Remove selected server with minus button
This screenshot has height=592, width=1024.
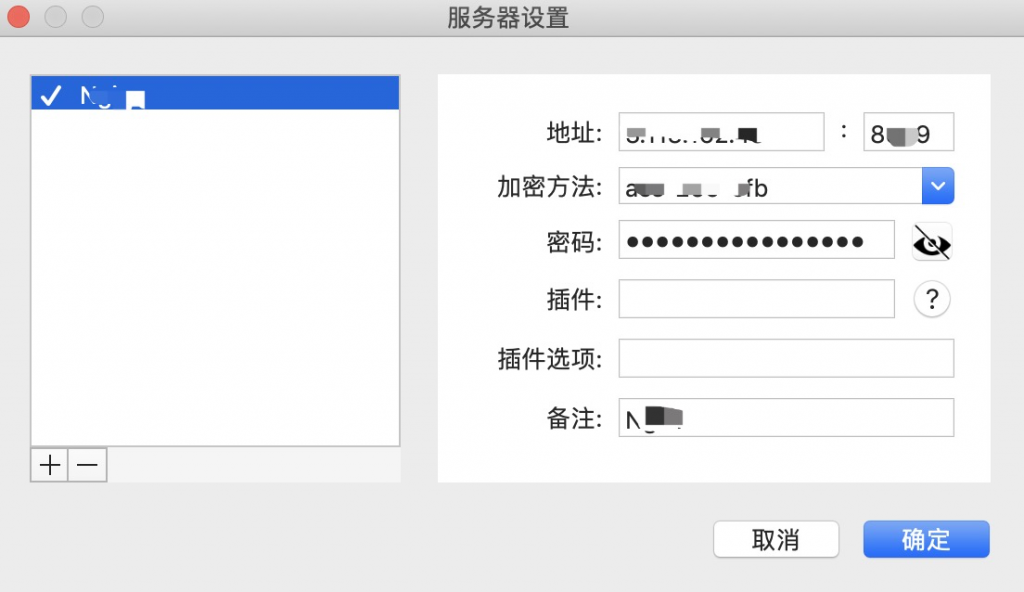(88, 465)
